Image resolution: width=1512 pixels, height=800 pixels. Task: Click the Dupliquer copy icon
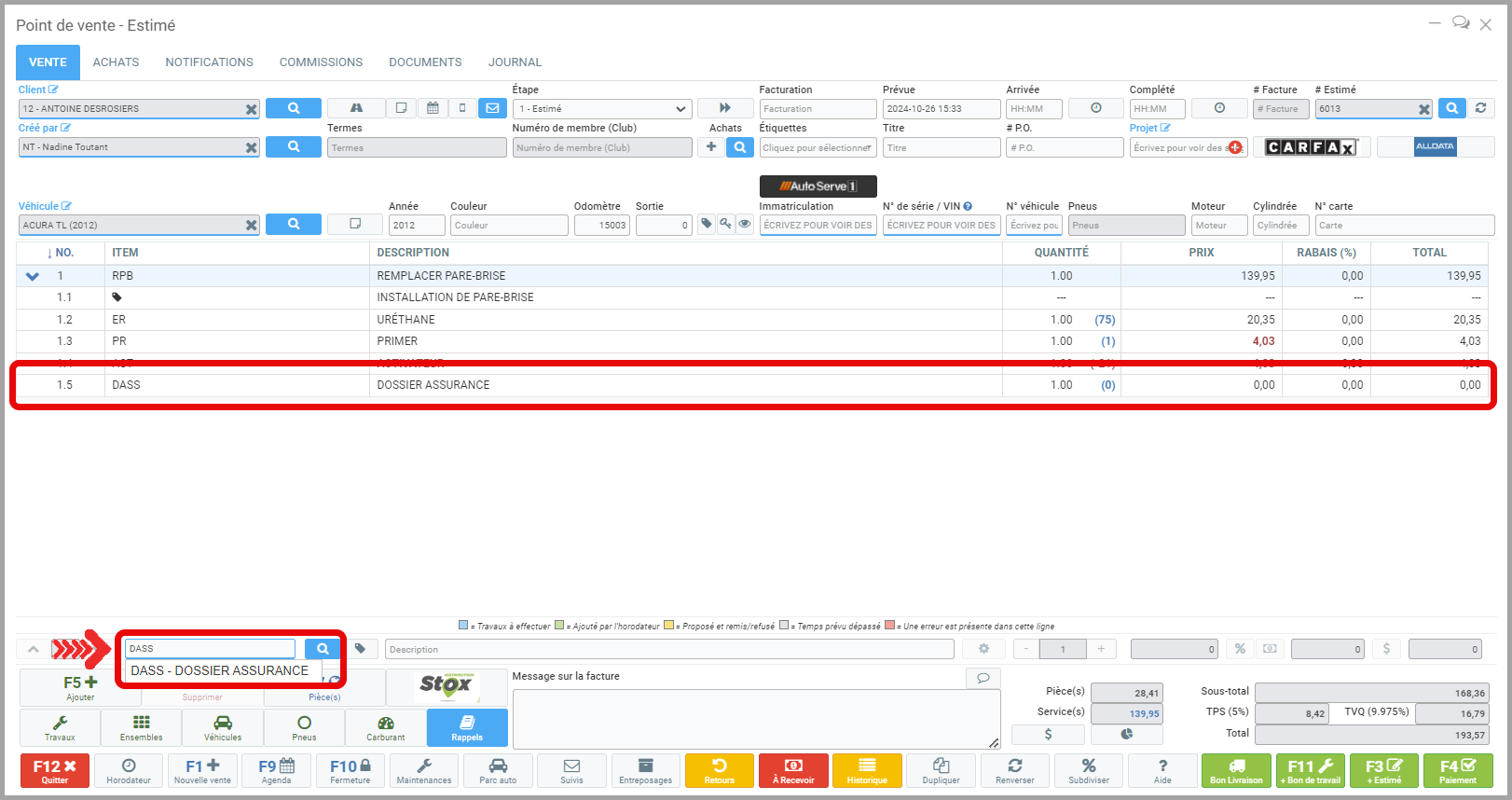[941, 771]
